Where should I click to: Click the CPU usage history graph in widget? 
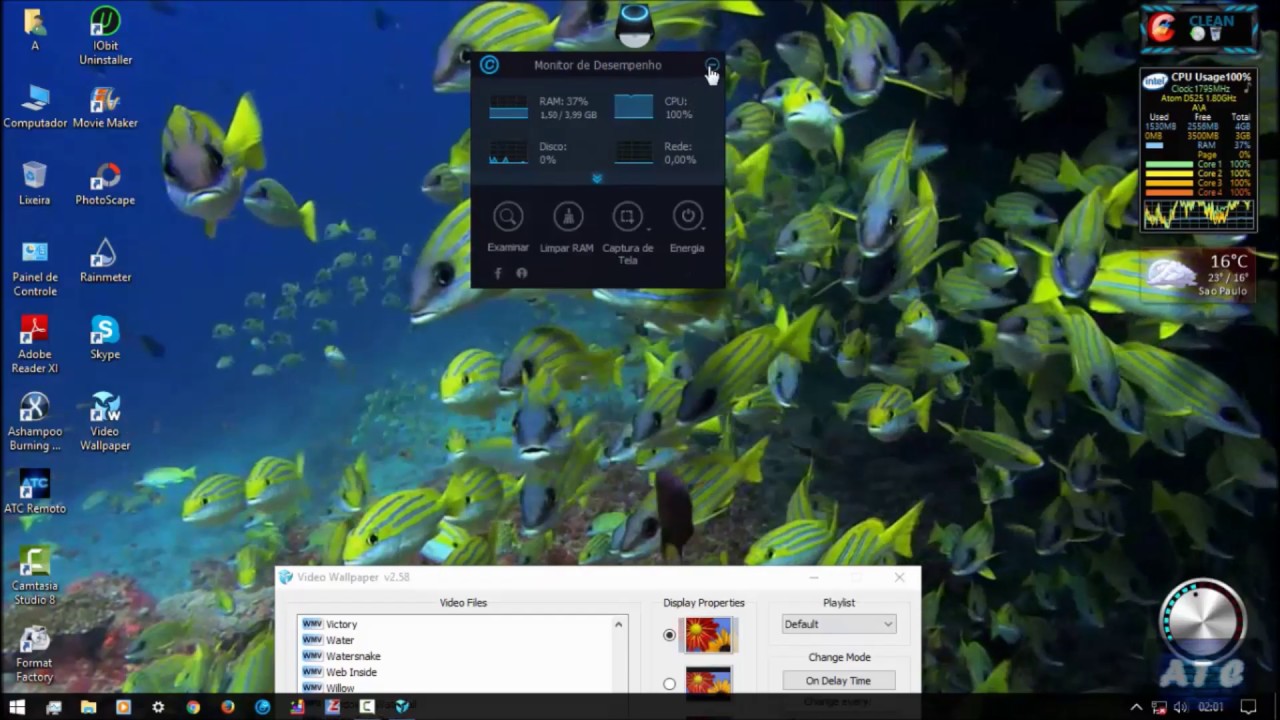point(1198,213)
